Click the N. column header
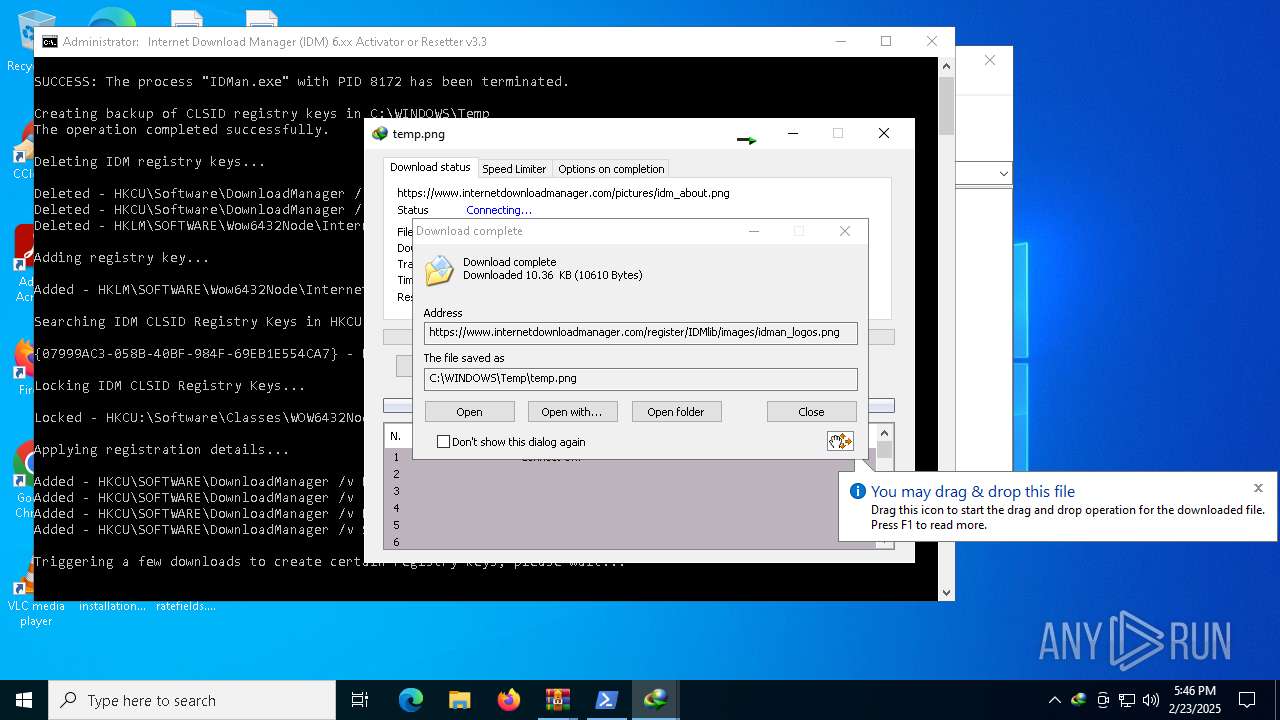 tap(396, 436)
